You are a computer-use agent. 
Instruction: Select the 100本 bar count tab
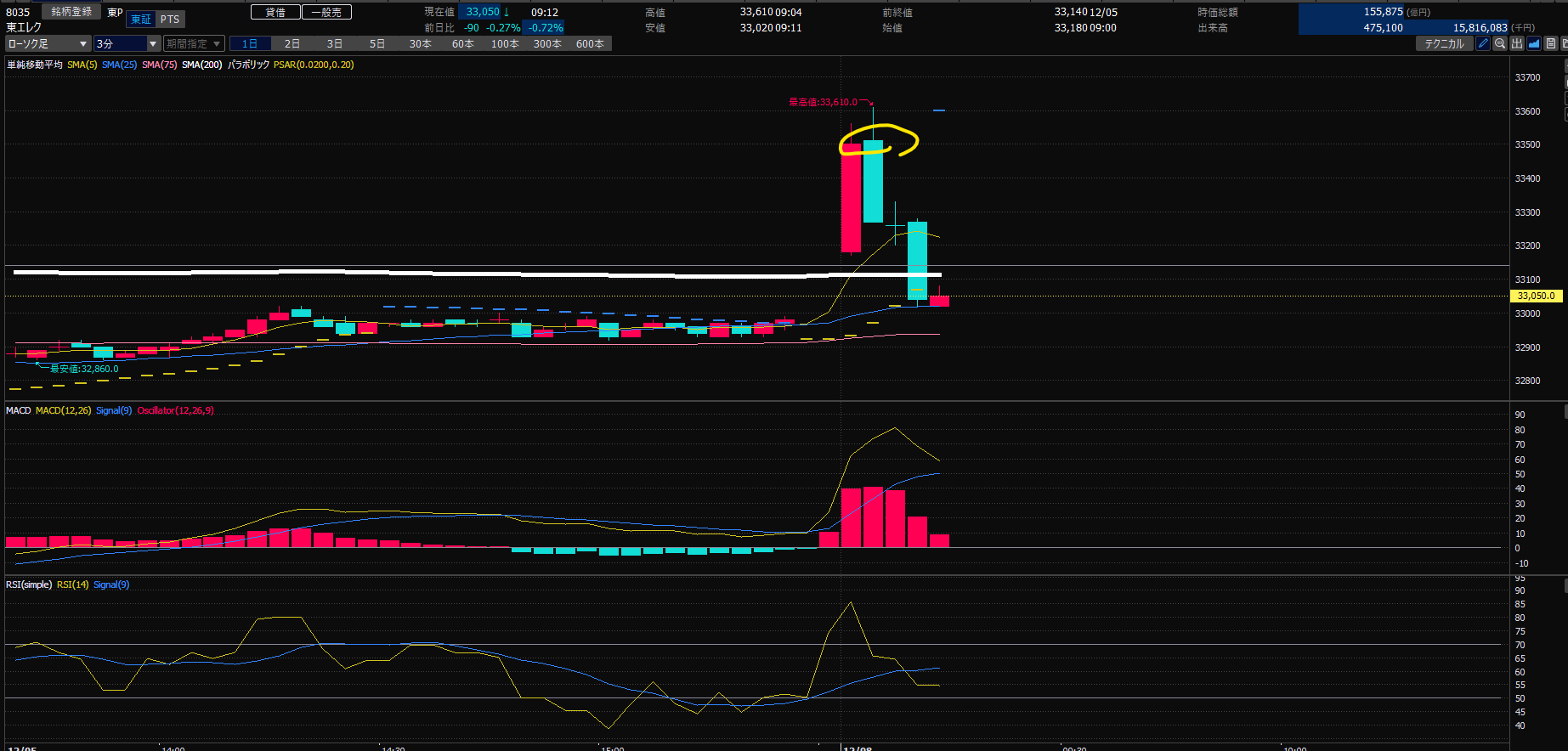click(x=505, y=43)
